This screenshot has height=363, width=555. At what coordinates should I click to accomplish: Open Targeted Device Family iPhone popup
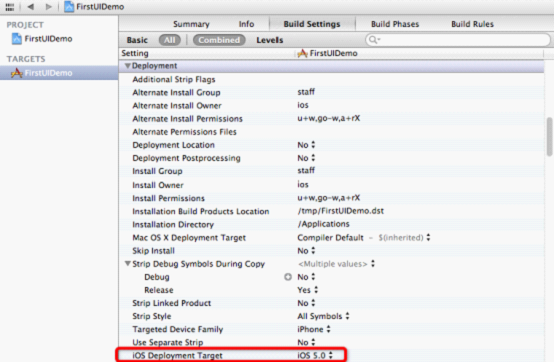[314, 329]
